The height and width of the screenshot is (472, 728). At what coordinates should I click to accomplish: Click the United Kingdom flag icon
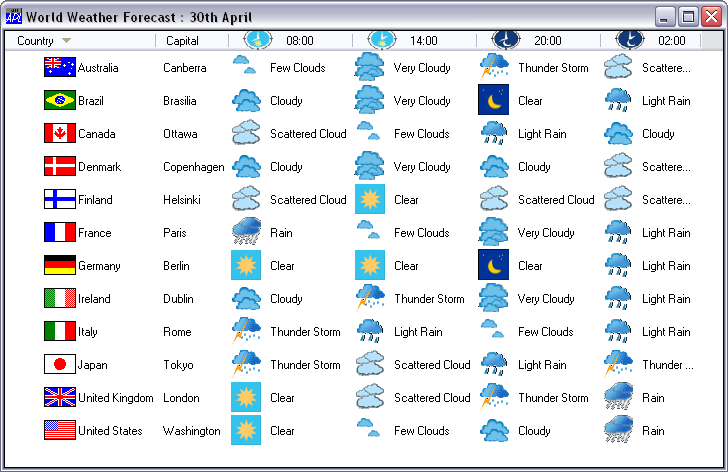[60, 397]
